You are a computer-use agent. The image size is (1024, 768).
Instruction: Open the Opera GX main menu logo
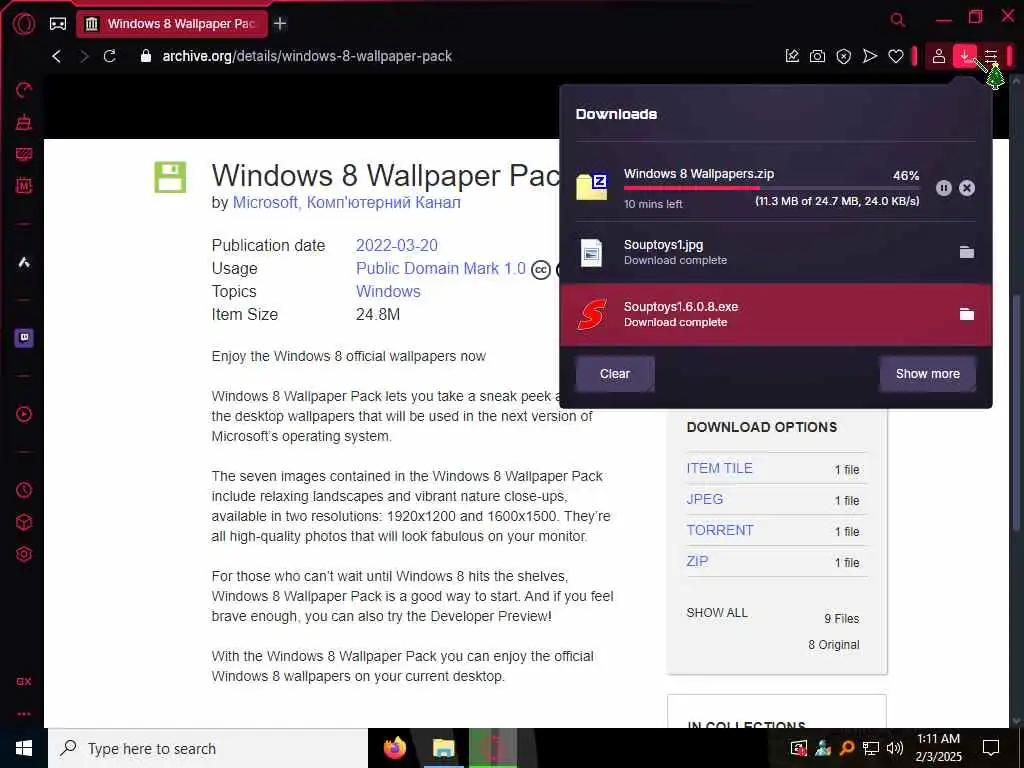point(24,24)
